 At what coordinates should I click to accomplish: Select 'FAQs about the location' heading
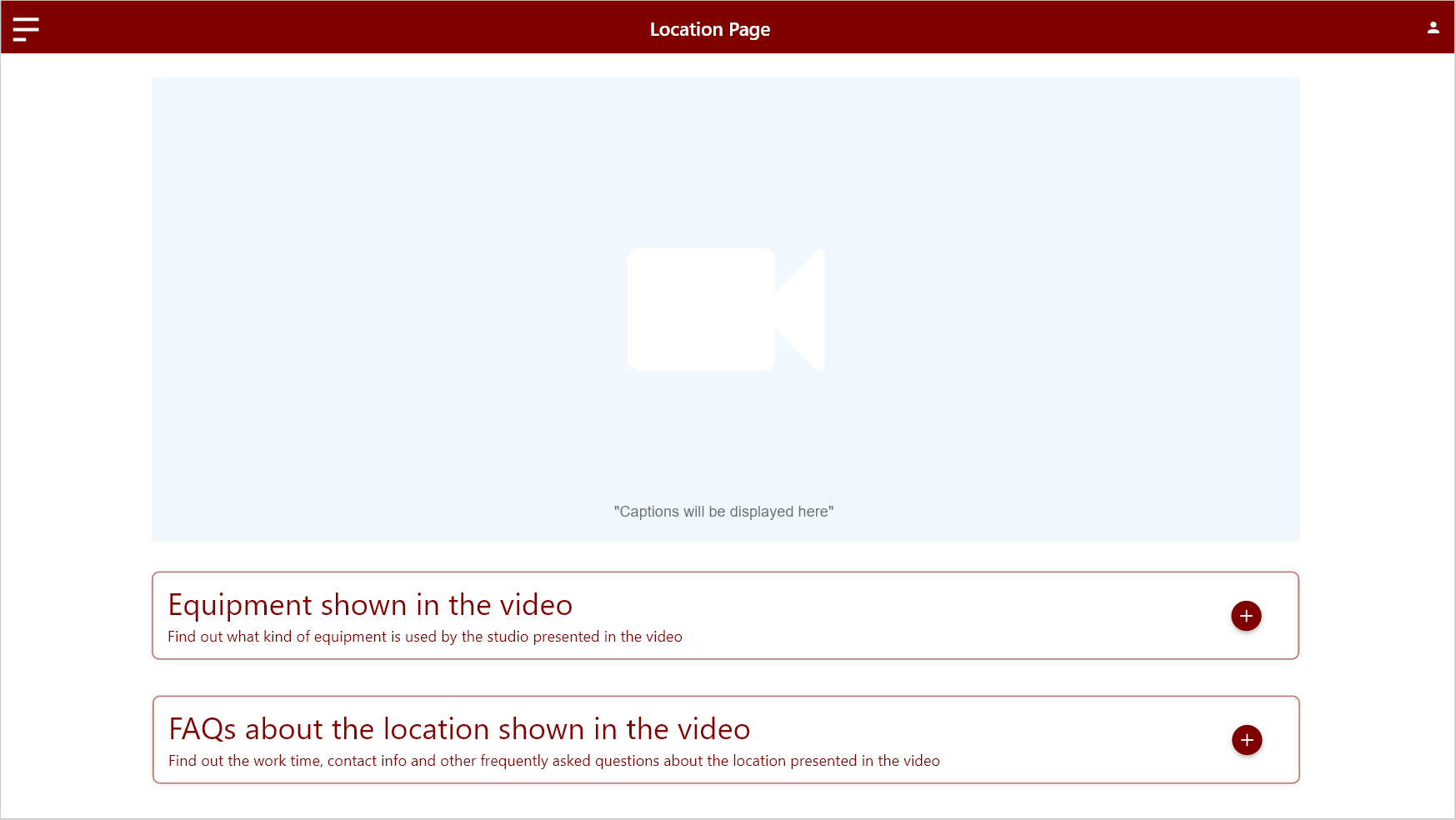[459, 729]
